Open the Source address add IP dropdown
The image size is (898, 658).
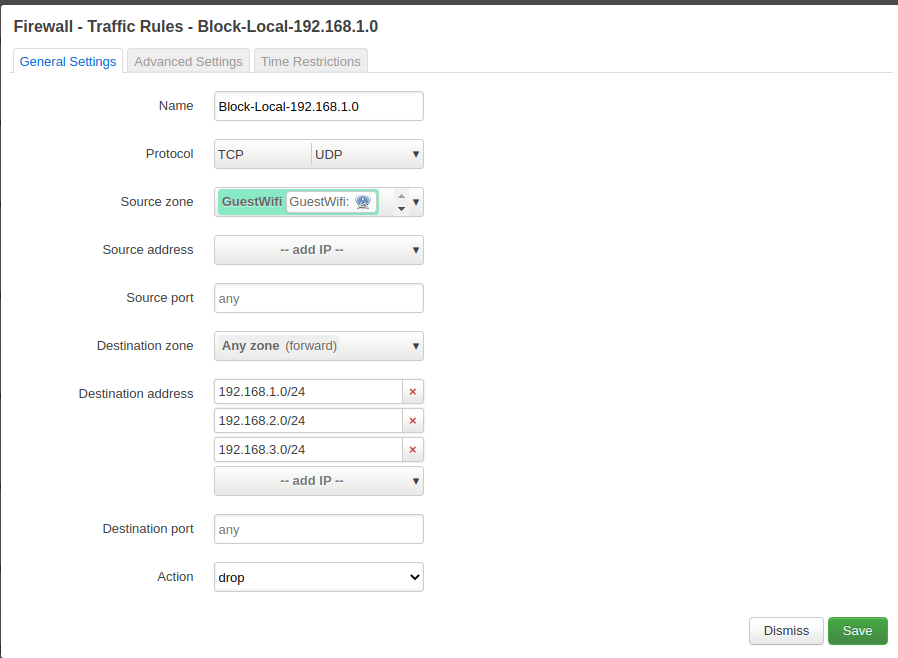click(319, 250)
